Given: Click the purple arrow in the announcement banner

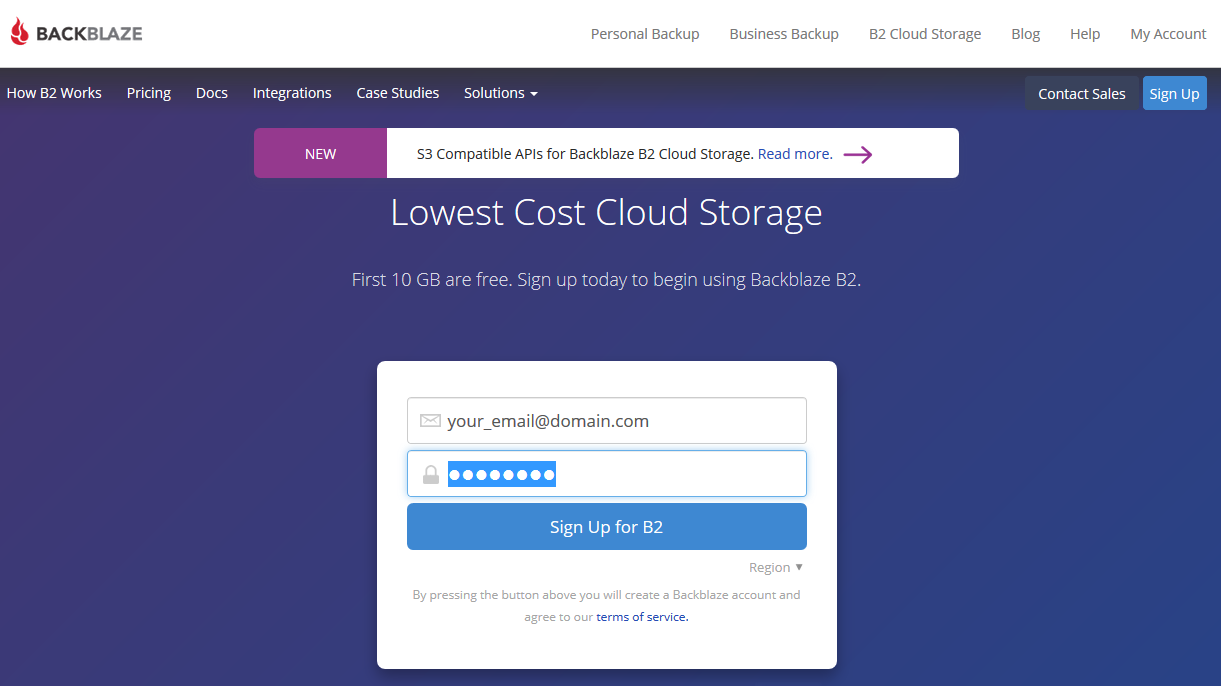Looking at the screenshot, I should (857, 154).
